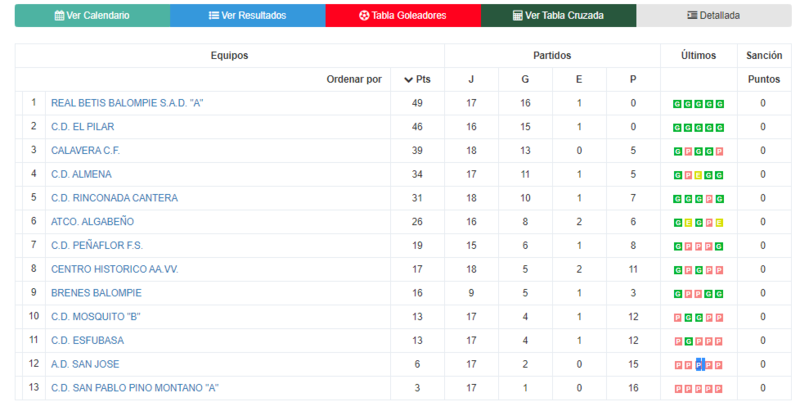Click the table icon in Ver Tabla Cruzada
Screen dimensions: 800x411
[517, 16]
